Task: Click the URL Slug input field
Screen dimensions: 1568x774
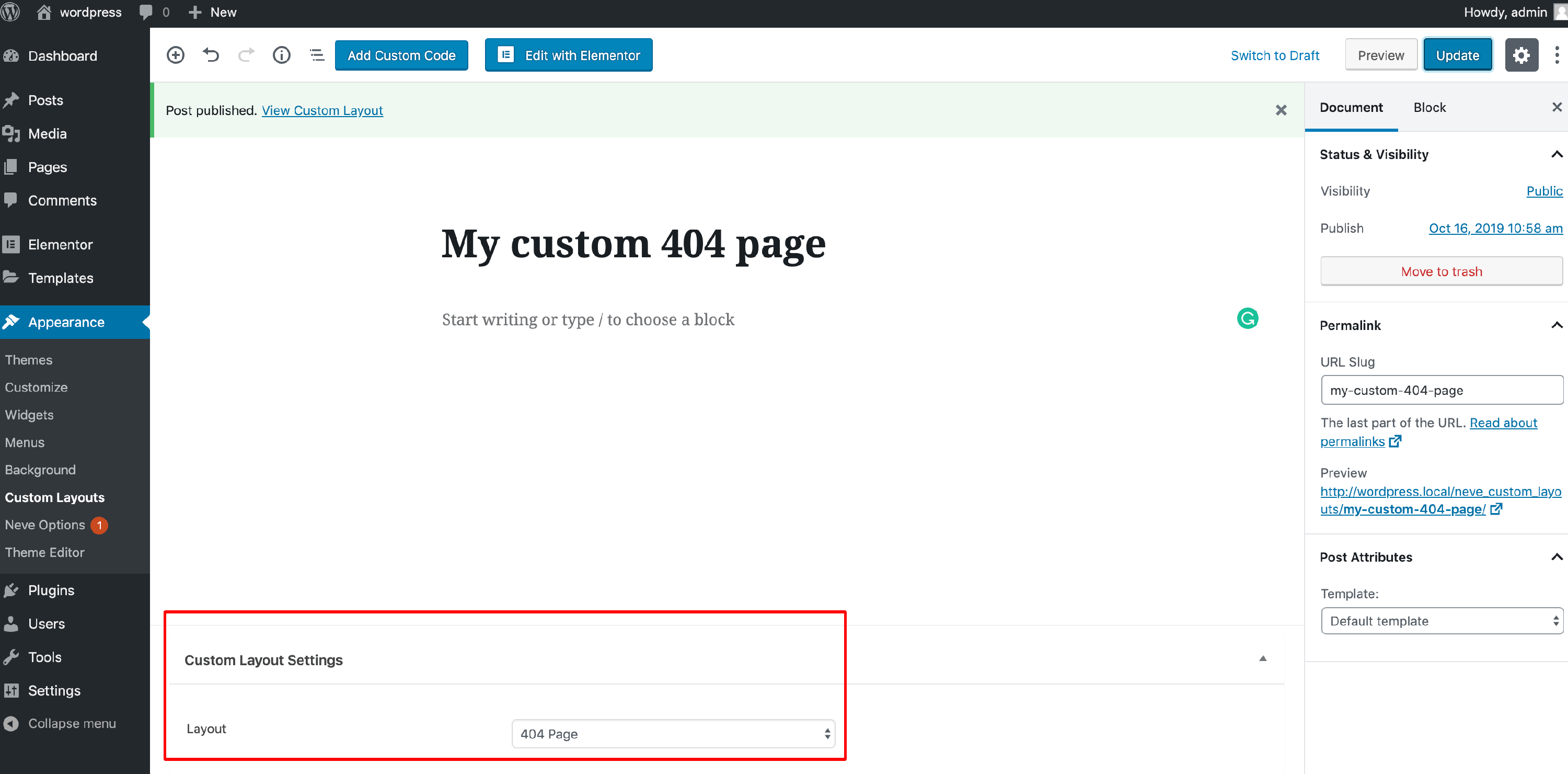Action: click(x=1441, y=390)
